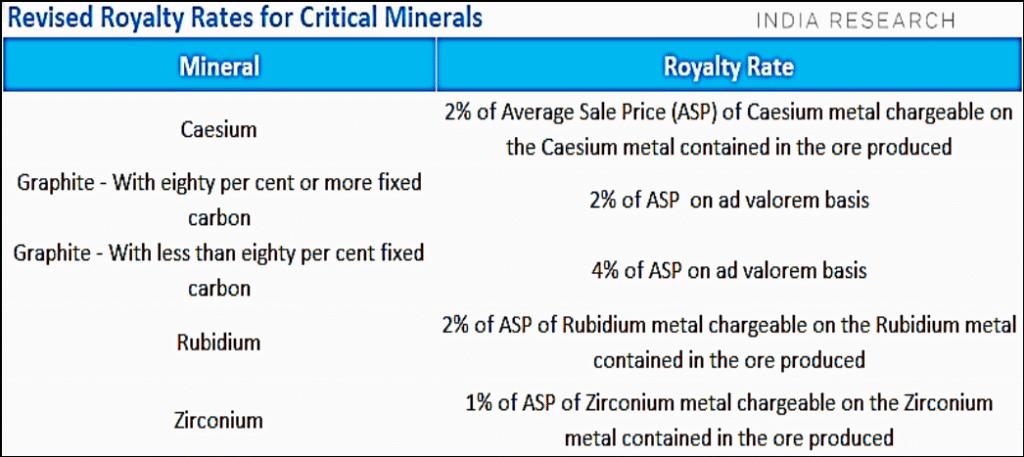
Task: Click 'Graphite - With less than eighty per cent' cell
Action: point(219,270)
